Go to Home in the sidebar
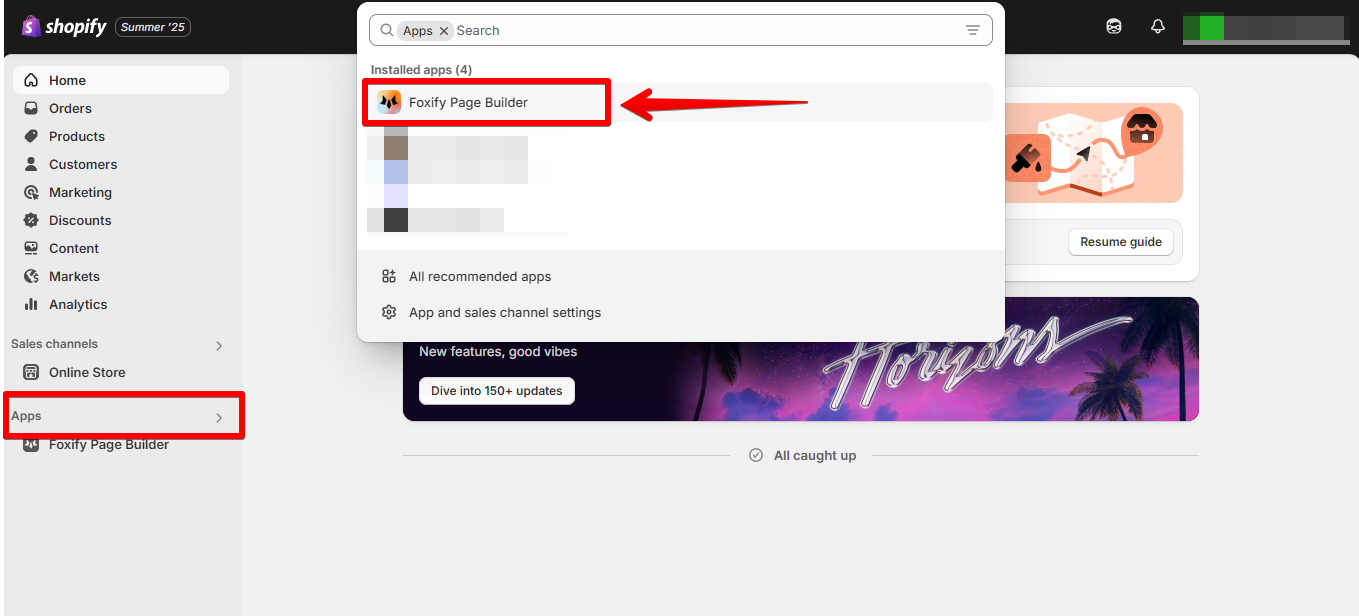 click(x=121, y=80)
